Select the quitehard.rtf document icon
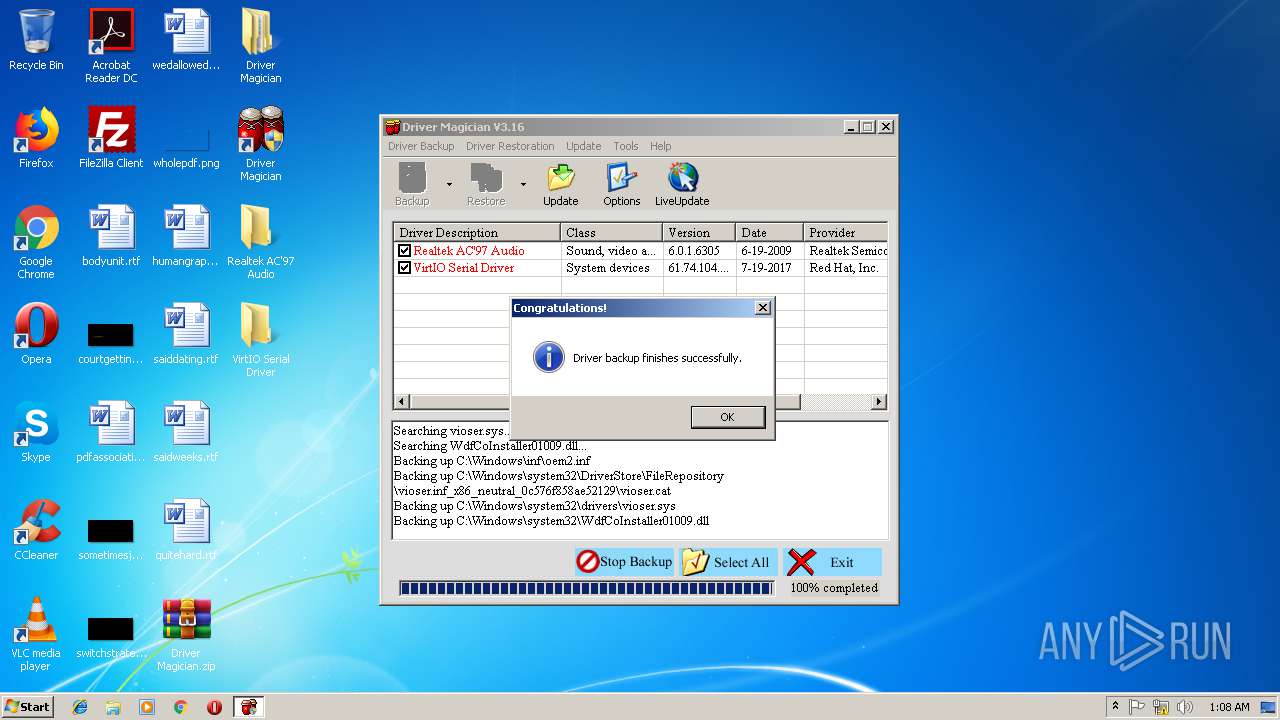 186,530
